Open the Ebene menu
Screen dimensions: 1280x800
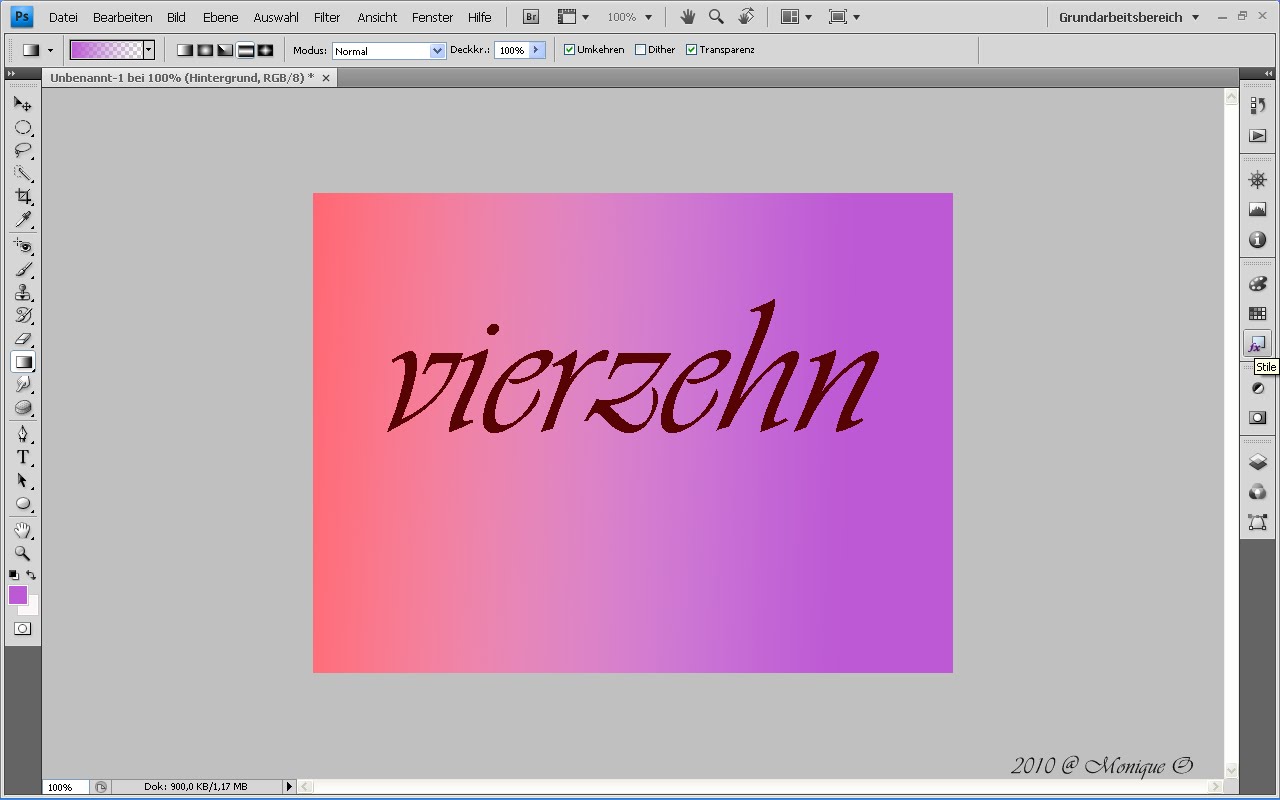tap(220, 17)
